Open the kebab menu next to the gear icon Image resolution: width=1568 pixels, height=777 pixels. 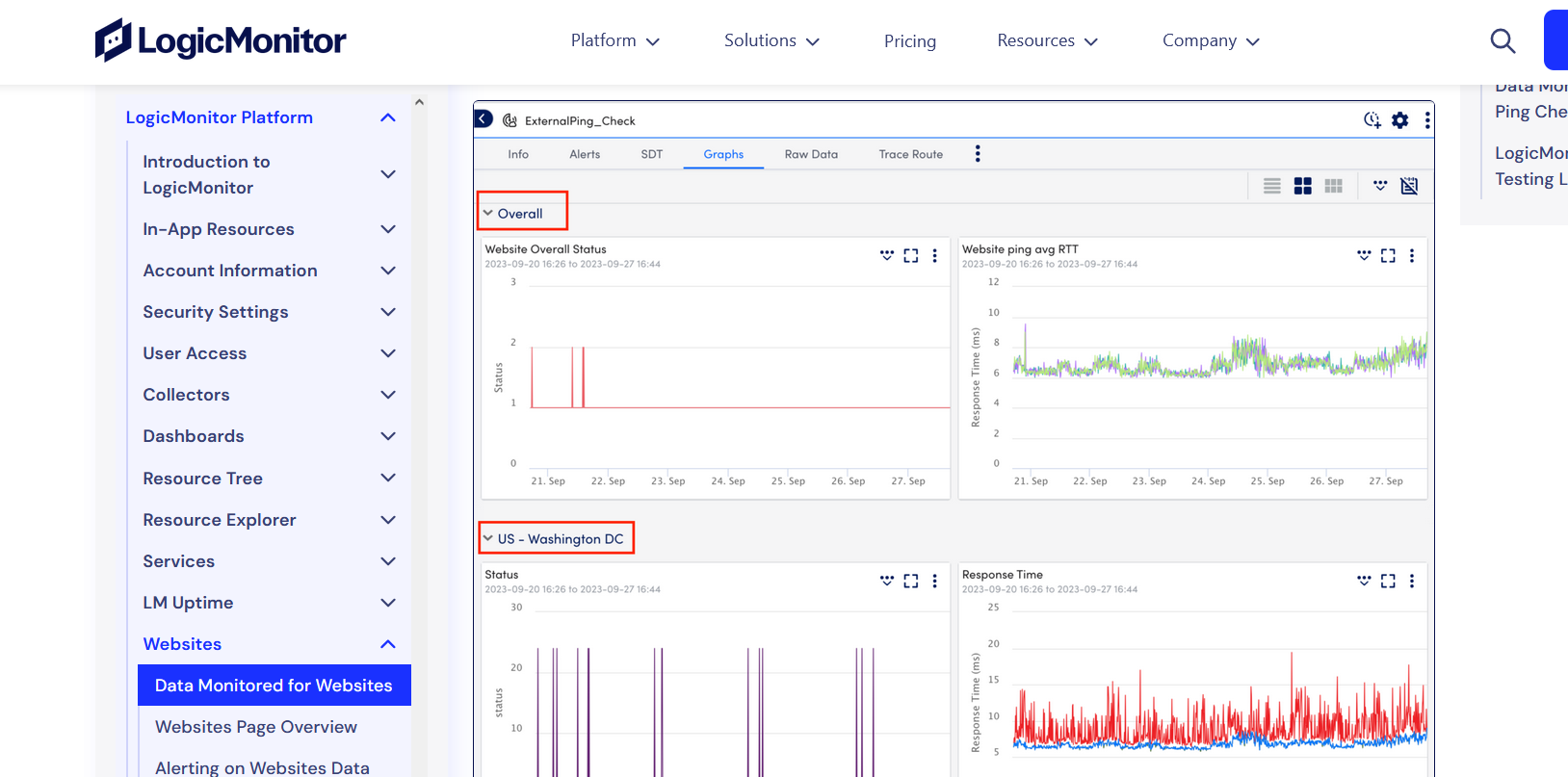click(1427, 120)
